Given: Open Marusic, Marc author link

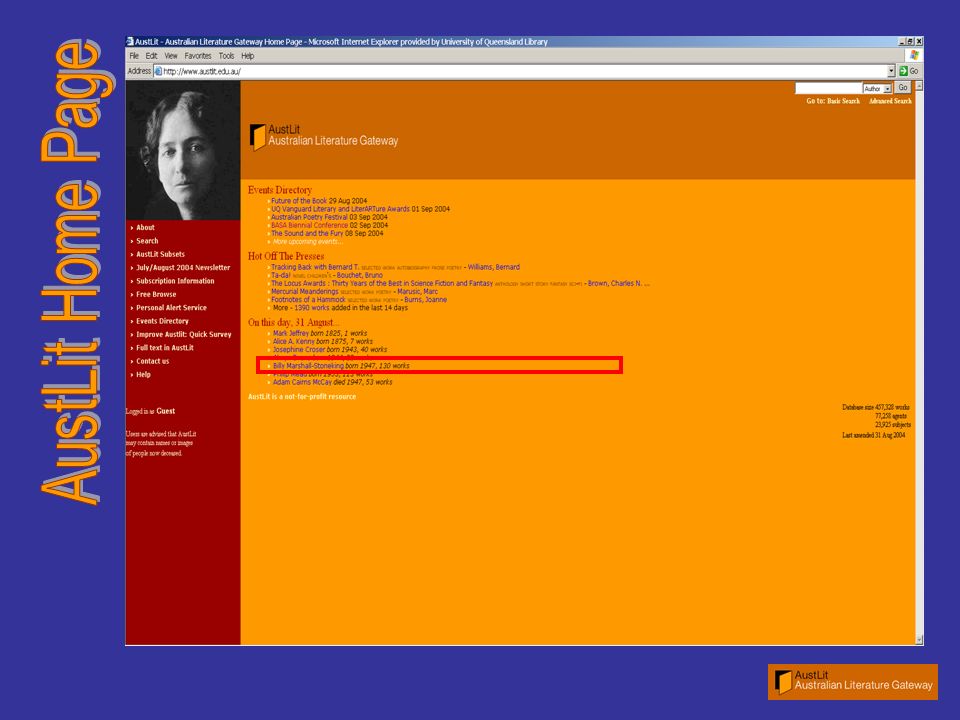Looking at the screenshot, I should tap(418, 291).
